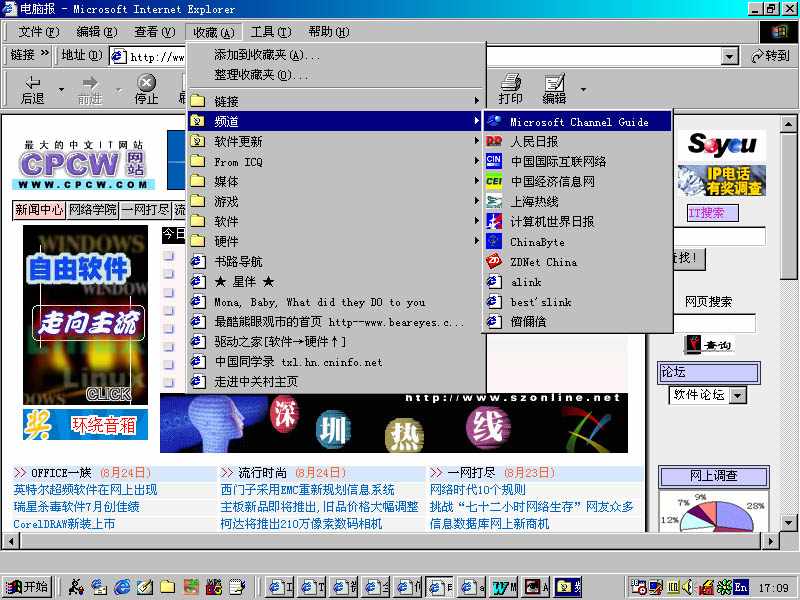Click the 环绕音箱 prize banner
Screen dimensions: 800x600
[85, 424]
